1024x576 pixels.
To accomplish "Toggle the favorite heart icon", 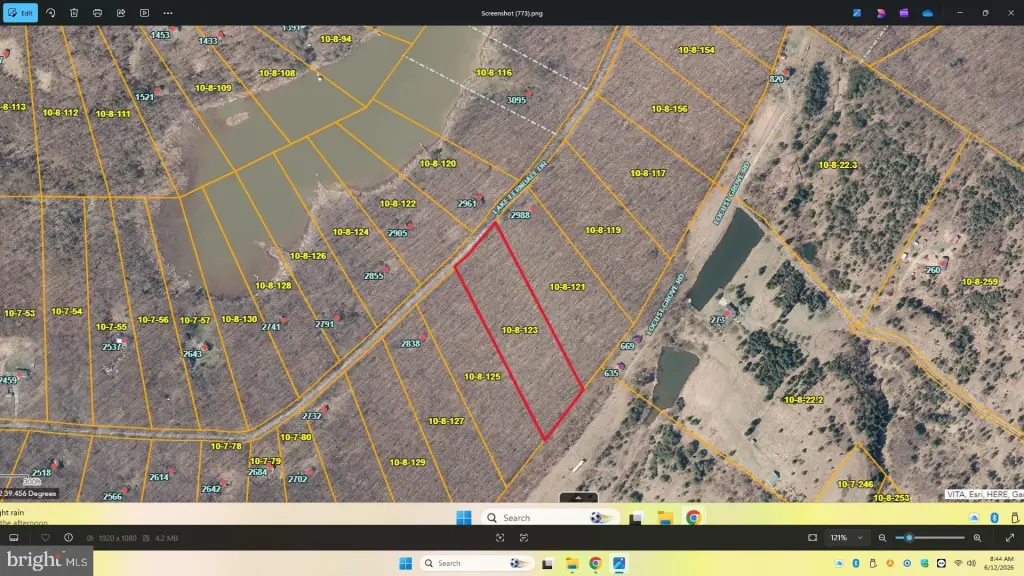I will click(45, 537).
